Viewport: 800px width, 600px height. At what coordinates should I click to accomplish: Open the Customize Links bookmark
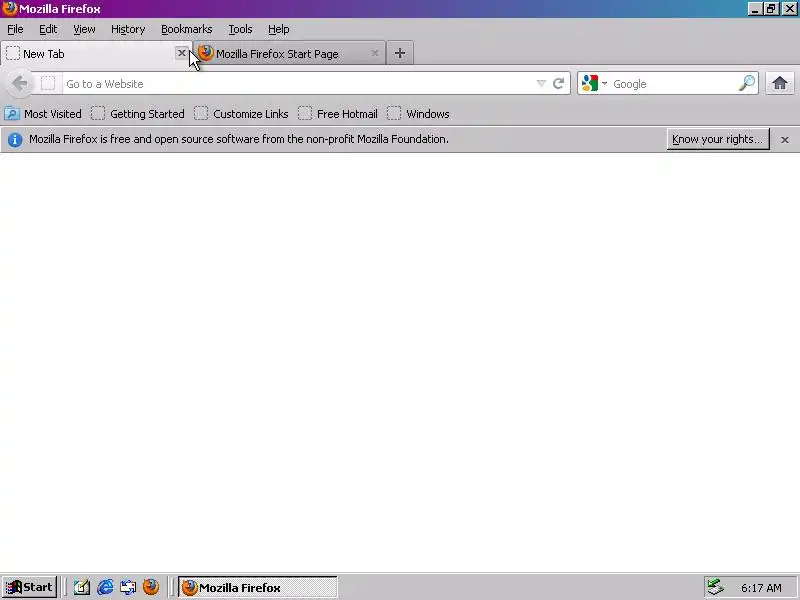(x=241, y=114)
